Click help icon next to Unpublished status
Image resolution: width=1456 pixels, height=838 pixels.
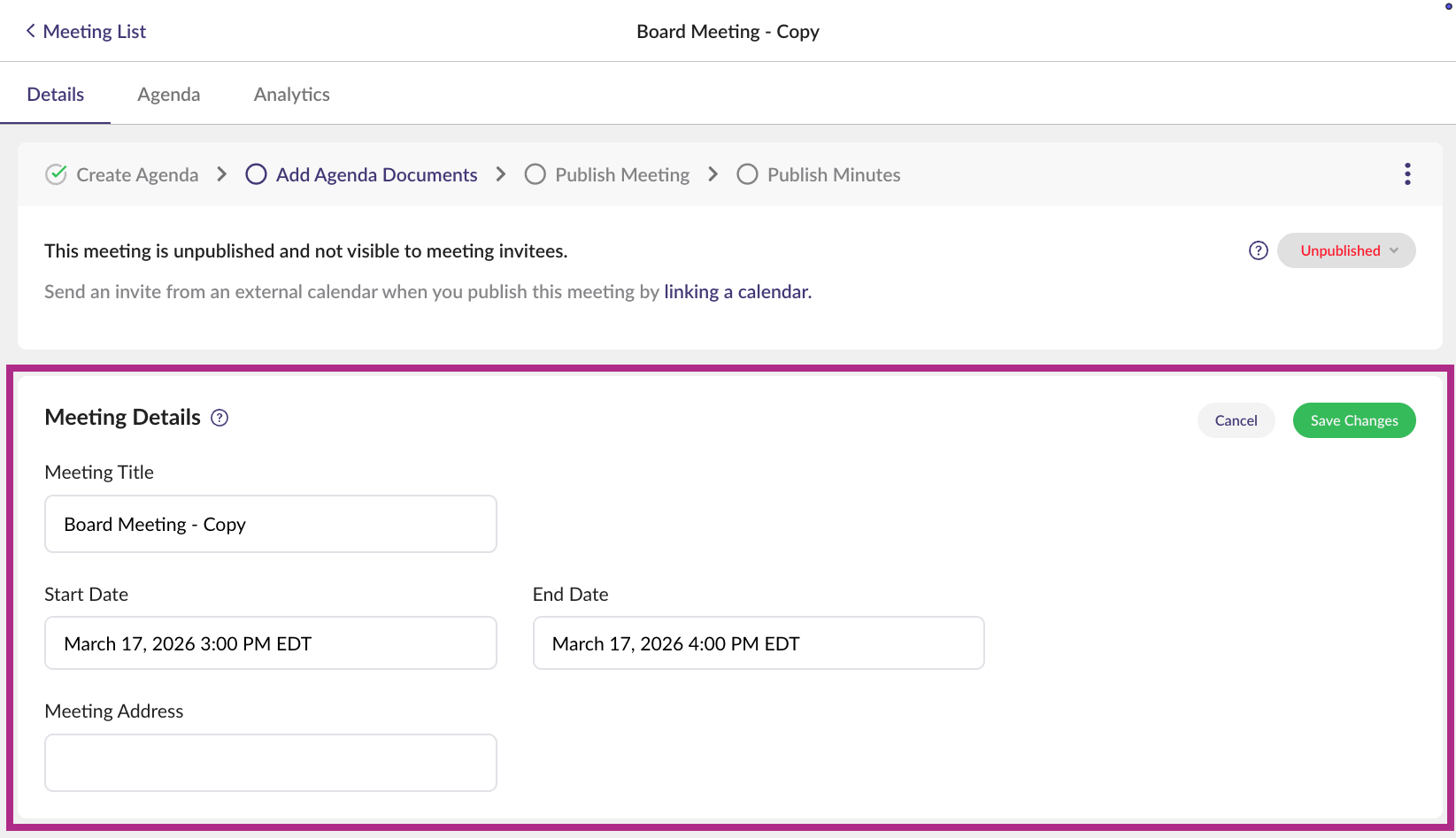point(1258,250)
